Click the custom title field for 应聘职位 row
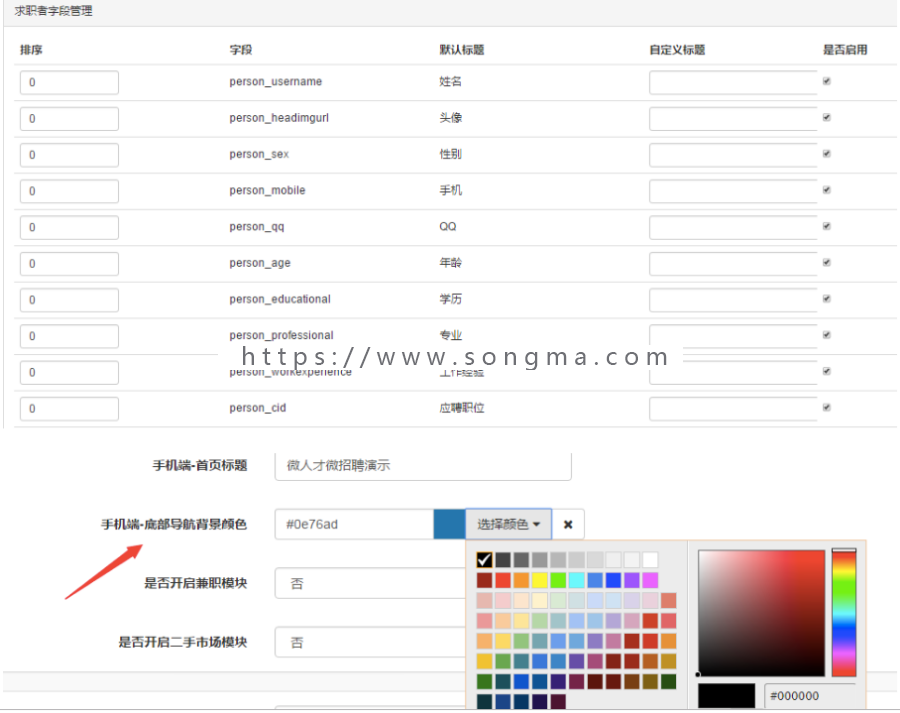The height and width of the screenshot is (713, 900). click(x=733, y=409)
